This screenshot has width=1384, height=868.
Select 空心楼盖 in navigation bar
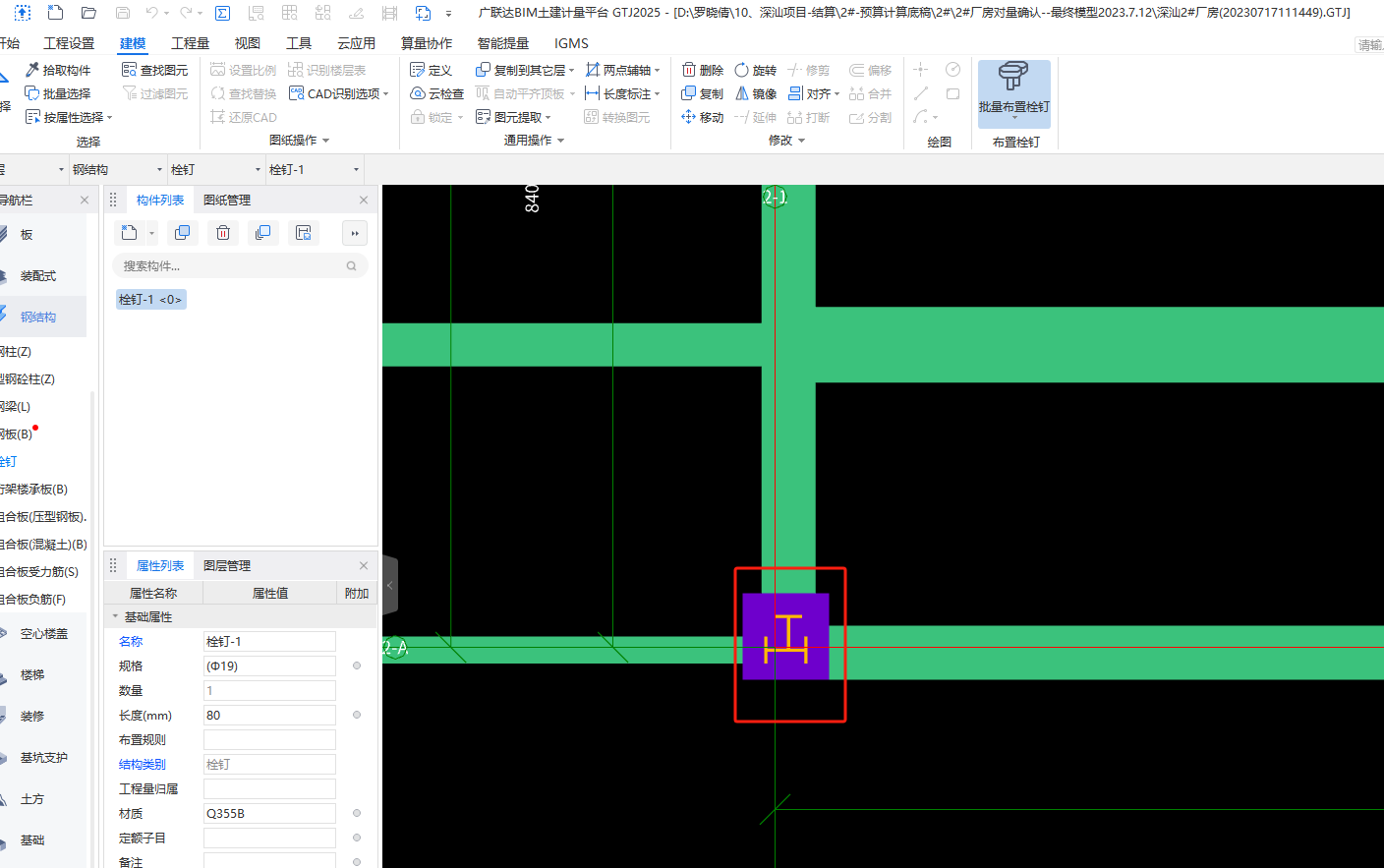(43, 634)
